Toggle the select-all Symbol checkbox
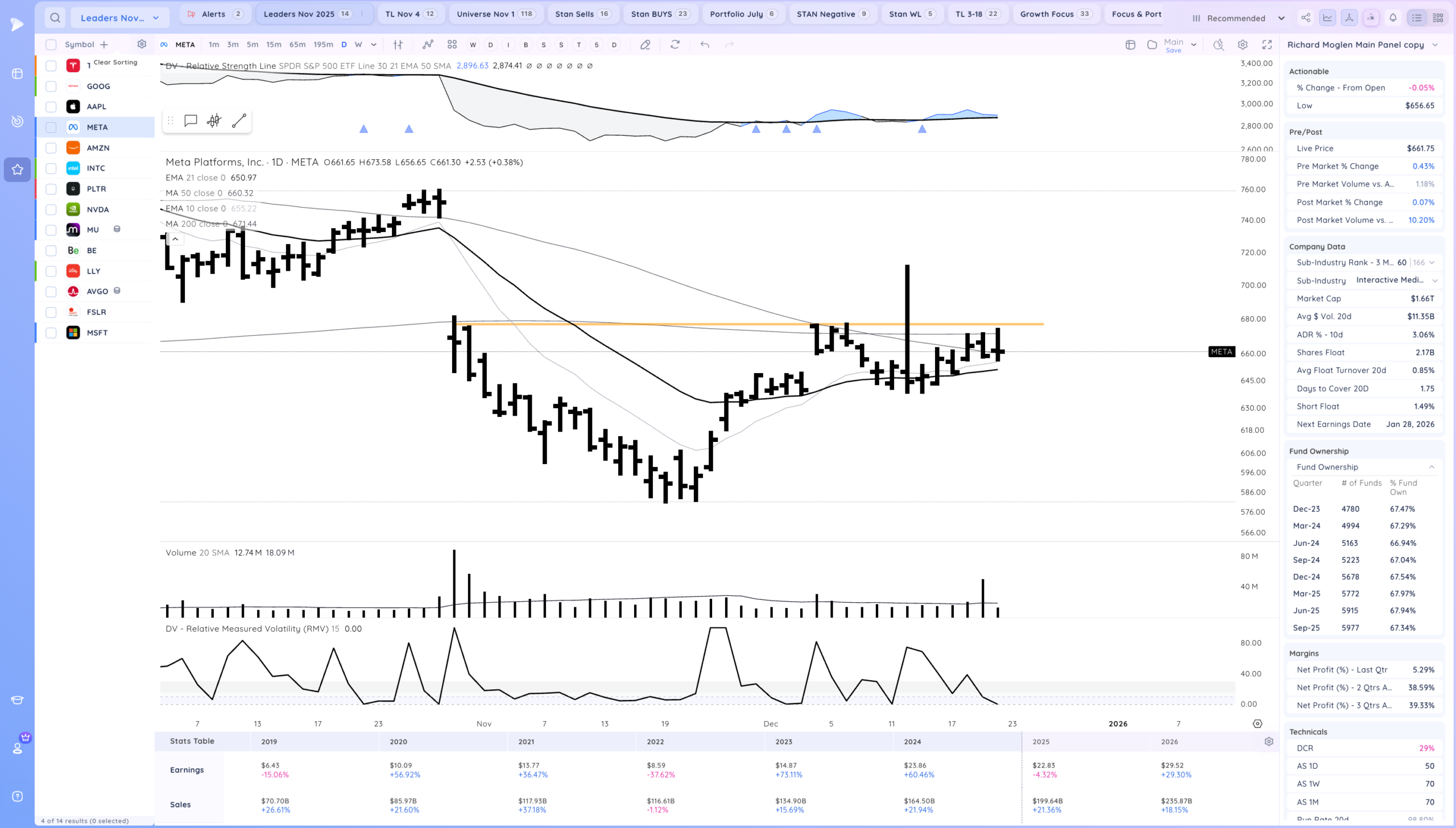This screenshot has width=1456, height=828. 51,44
